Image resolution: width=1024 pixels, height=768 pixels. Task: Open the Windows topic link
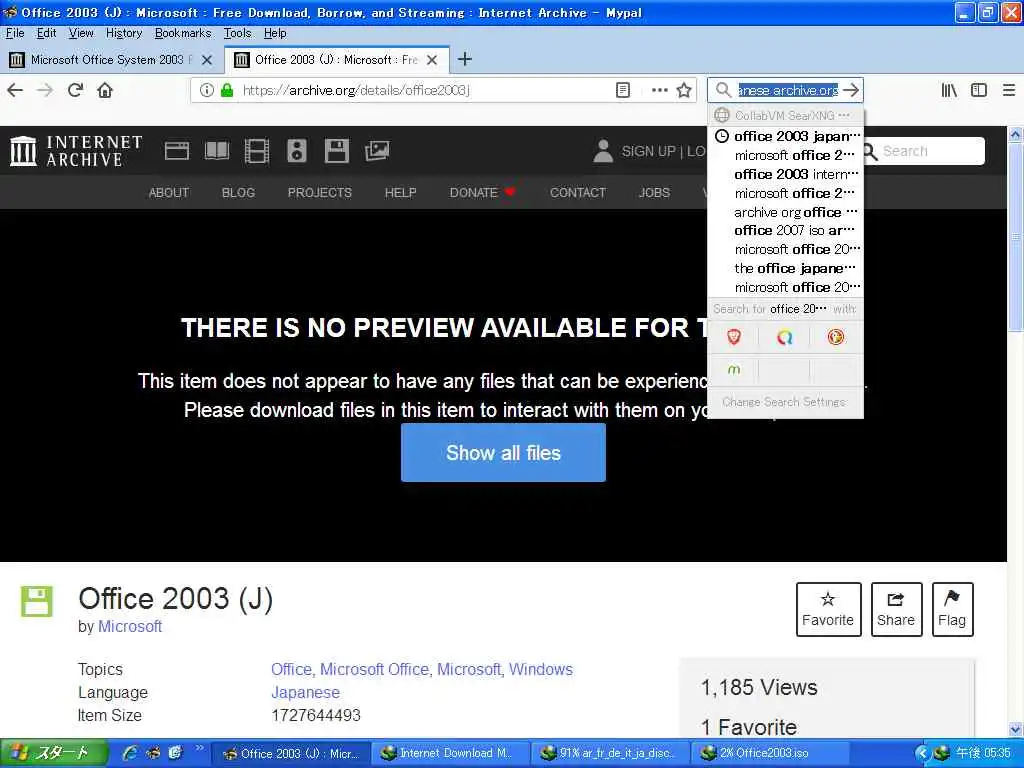(541, 669)
